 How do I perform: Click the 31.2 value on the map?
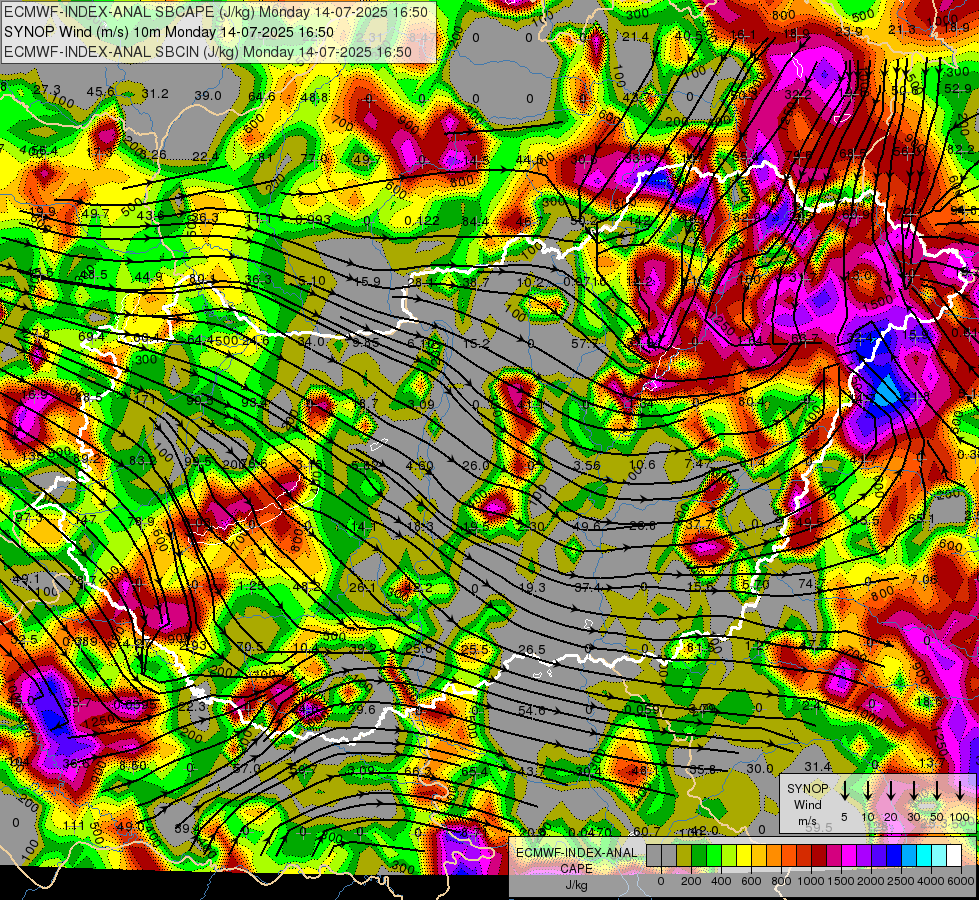(x=155, y=94)
